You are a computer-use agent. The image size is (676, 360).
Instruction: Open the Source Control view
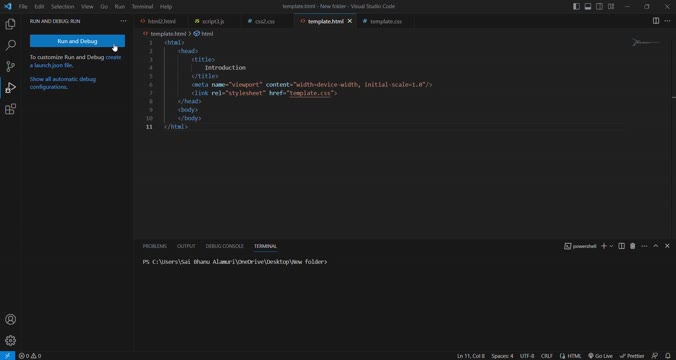pyautogui.click(x=10, y=66)
